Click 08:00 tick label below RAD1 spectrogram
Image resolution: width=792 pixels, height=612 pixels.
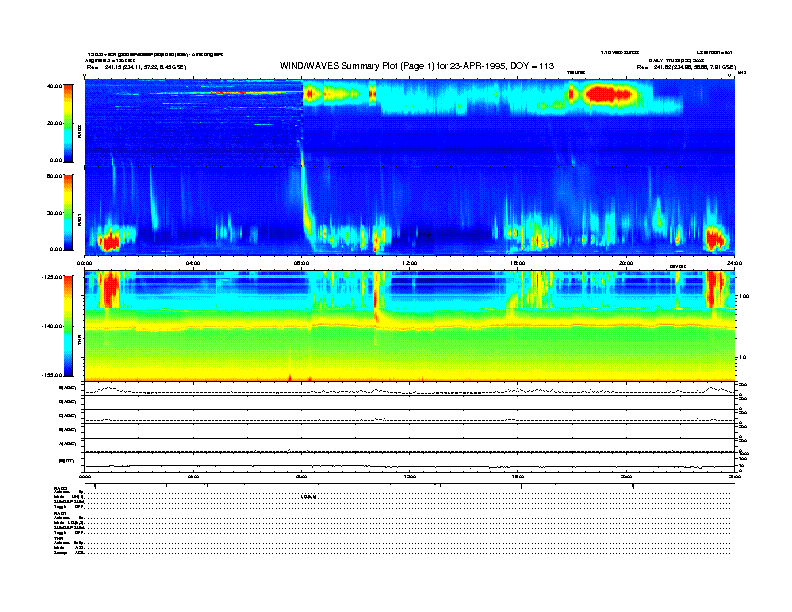pyautogui.click(x=302, y=263)
